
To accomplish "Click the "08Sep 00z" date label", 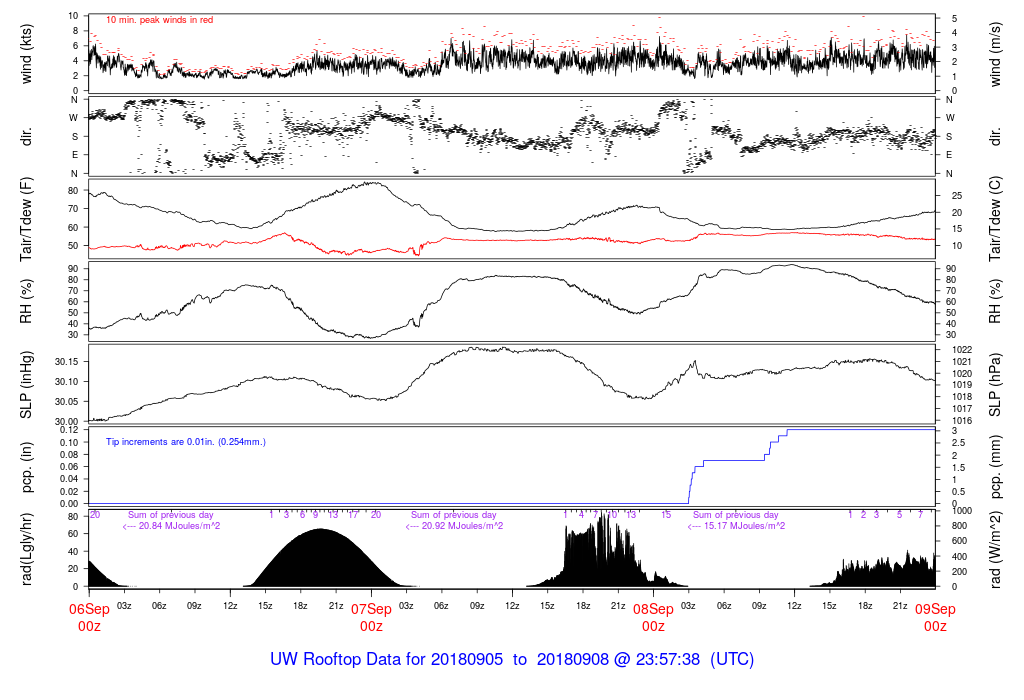I will 653,618.
